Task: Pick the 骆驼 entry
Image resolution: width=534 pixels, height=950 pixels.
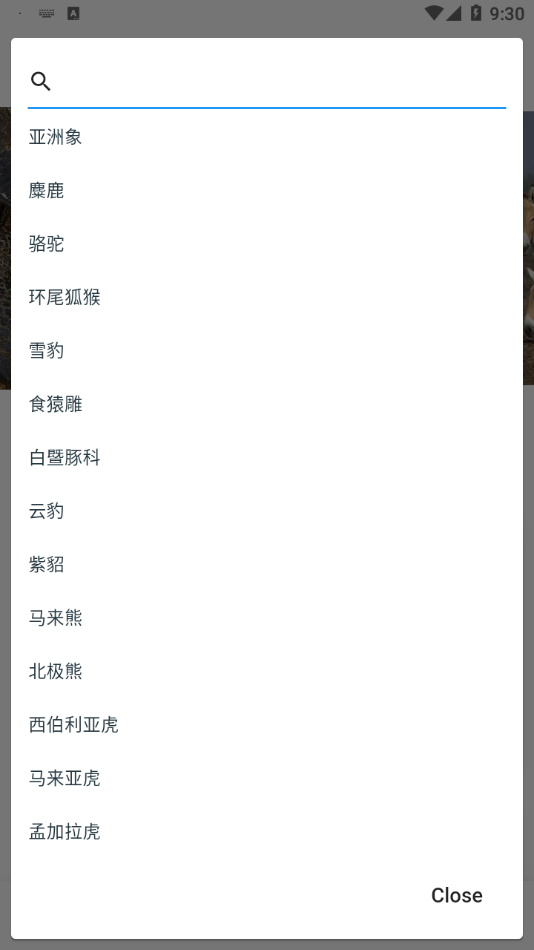Action: coord(267,244)
